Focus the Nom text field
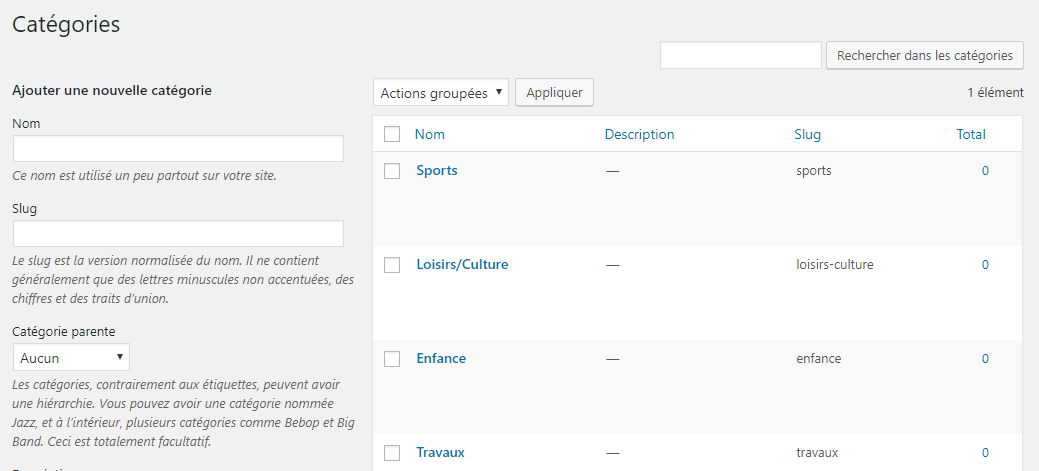Screen dimensions: 1039x471 pyautogui.click(x=178, y=149)
